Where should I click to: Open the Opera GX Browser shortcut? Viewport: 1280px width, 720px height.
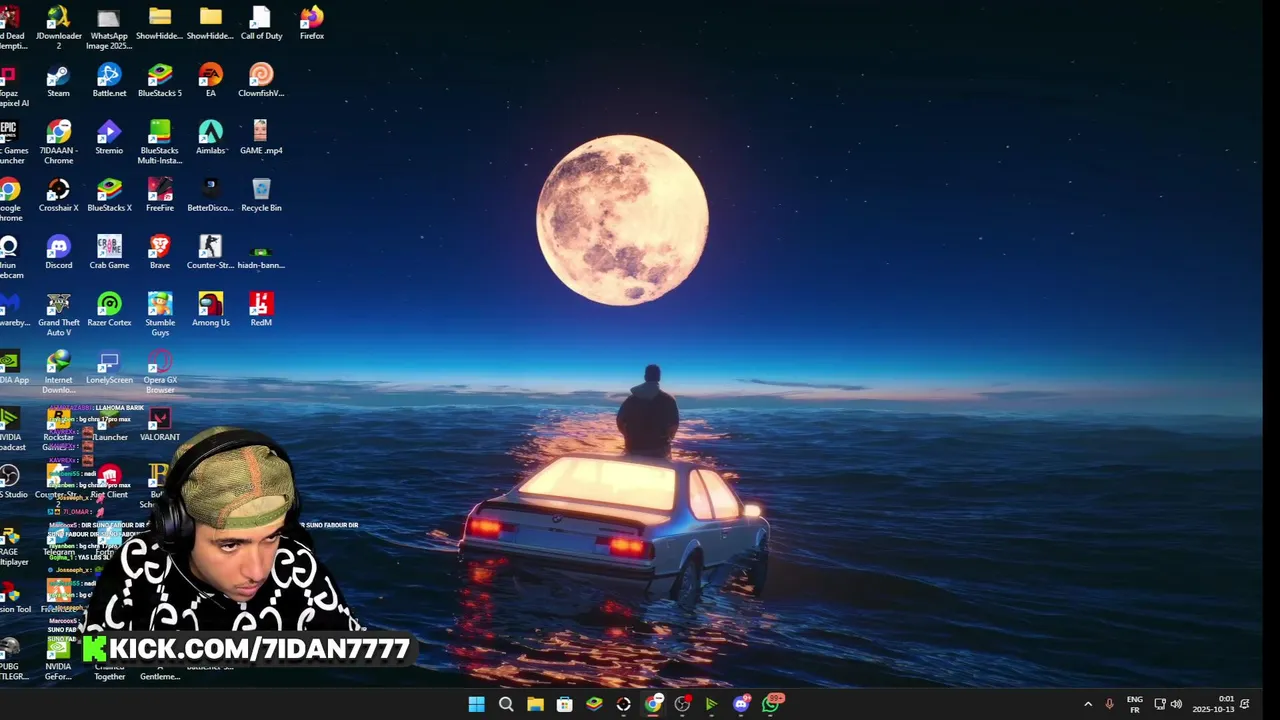160,371
